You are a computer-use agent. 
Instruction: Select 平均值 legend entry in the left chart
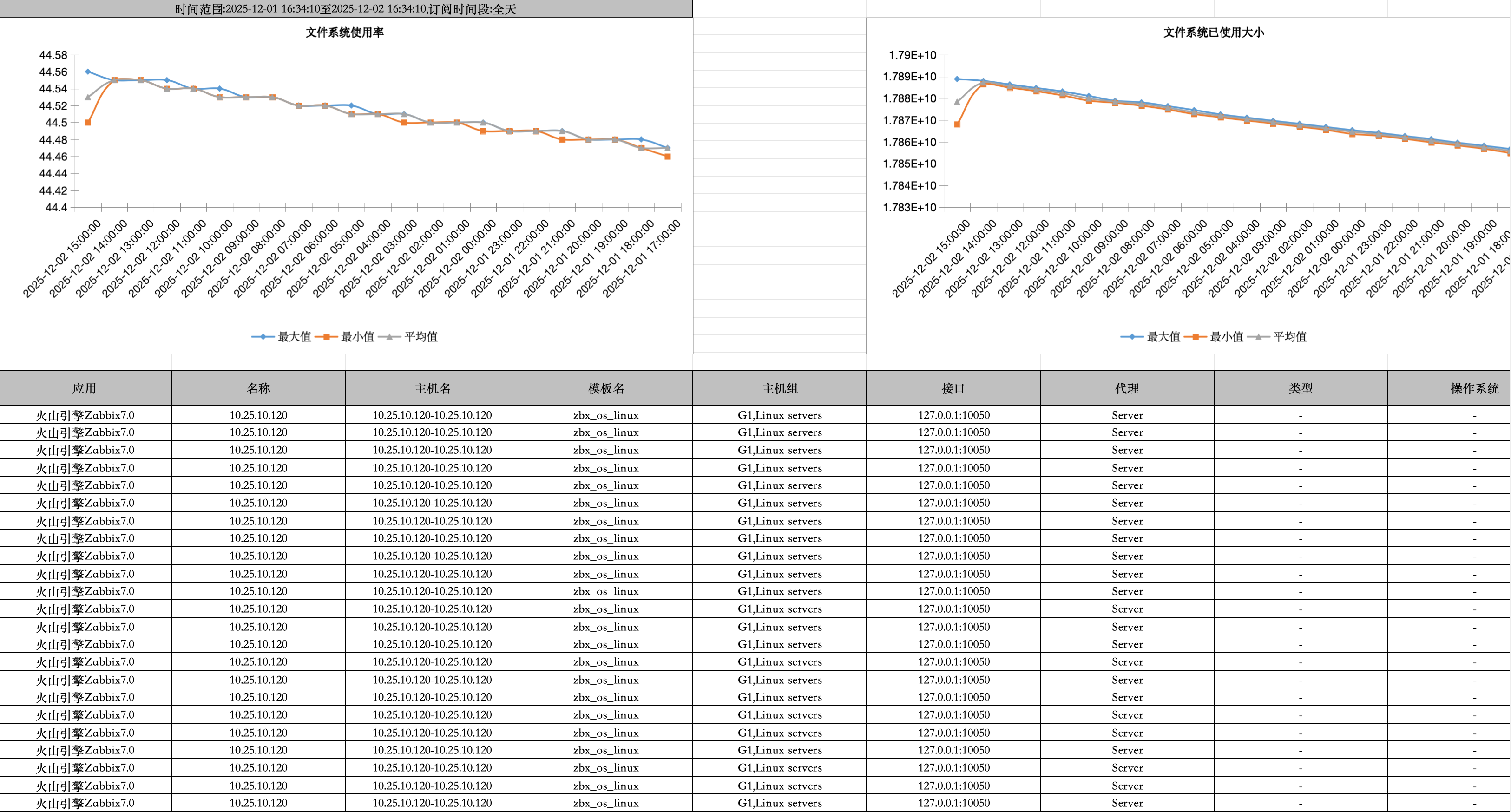[420, 336]
